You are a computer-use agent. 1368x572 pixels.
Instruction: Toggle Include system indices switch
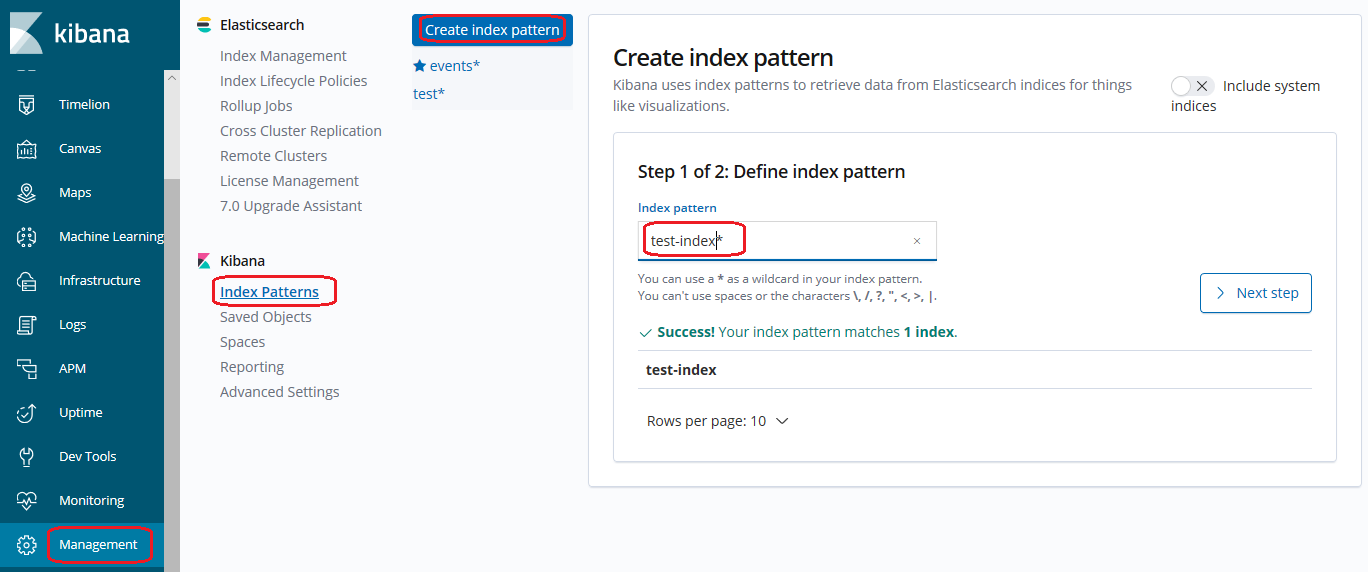(x=1192, y=86)
